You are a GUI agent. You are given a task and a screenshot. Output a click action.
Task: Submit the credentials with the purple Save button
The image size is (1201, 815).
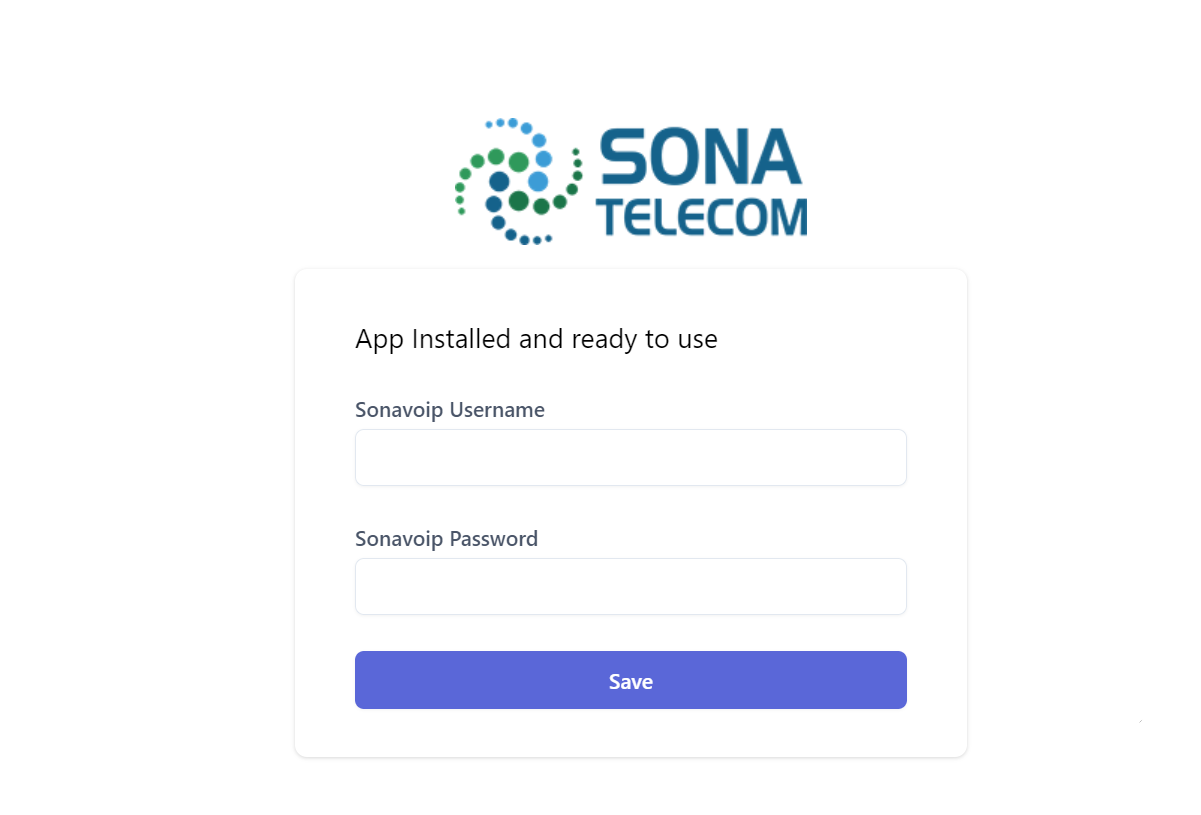coord(630,680)
